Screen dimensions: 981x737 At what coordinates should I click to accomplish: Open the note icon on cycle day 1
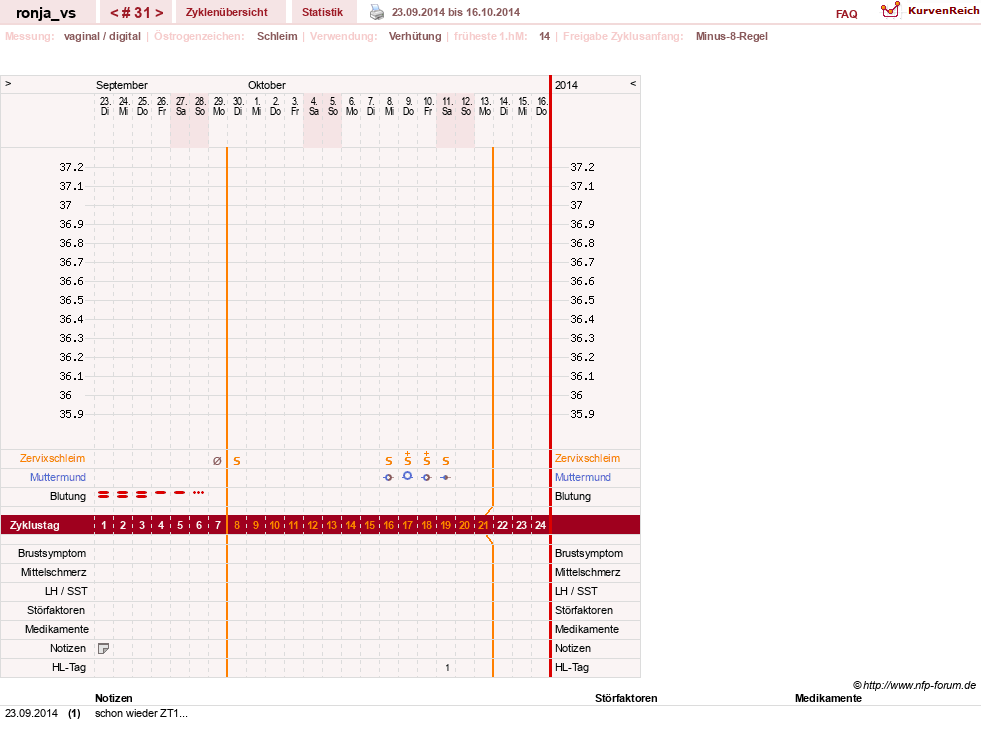tap(104, 649)
